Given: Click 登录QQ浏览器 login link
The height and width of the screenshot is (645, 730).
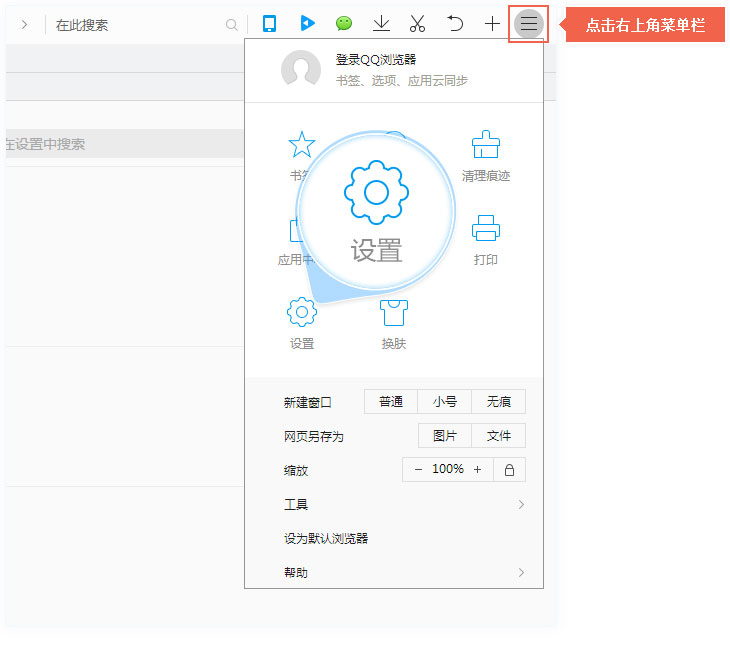Looking at the screenshot, I should pos(376,60).
